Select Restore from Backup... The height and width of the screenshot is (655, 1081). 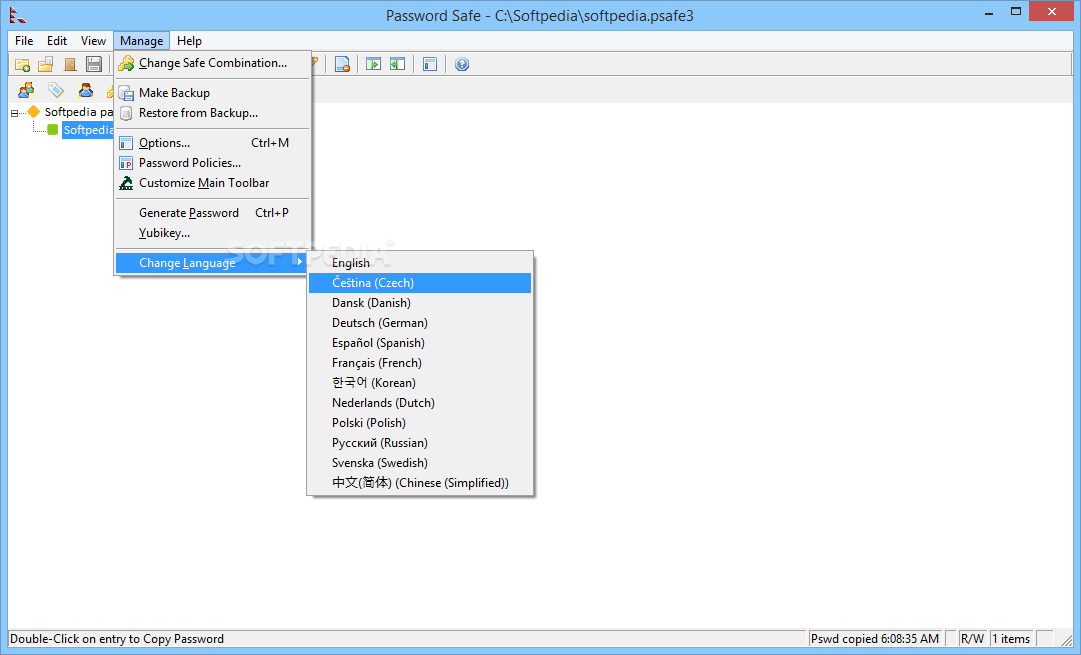(x=213, y=112)
